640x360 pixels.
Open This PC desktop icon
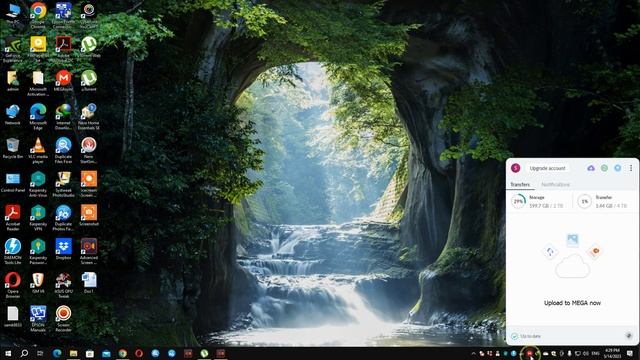(13, 14)
